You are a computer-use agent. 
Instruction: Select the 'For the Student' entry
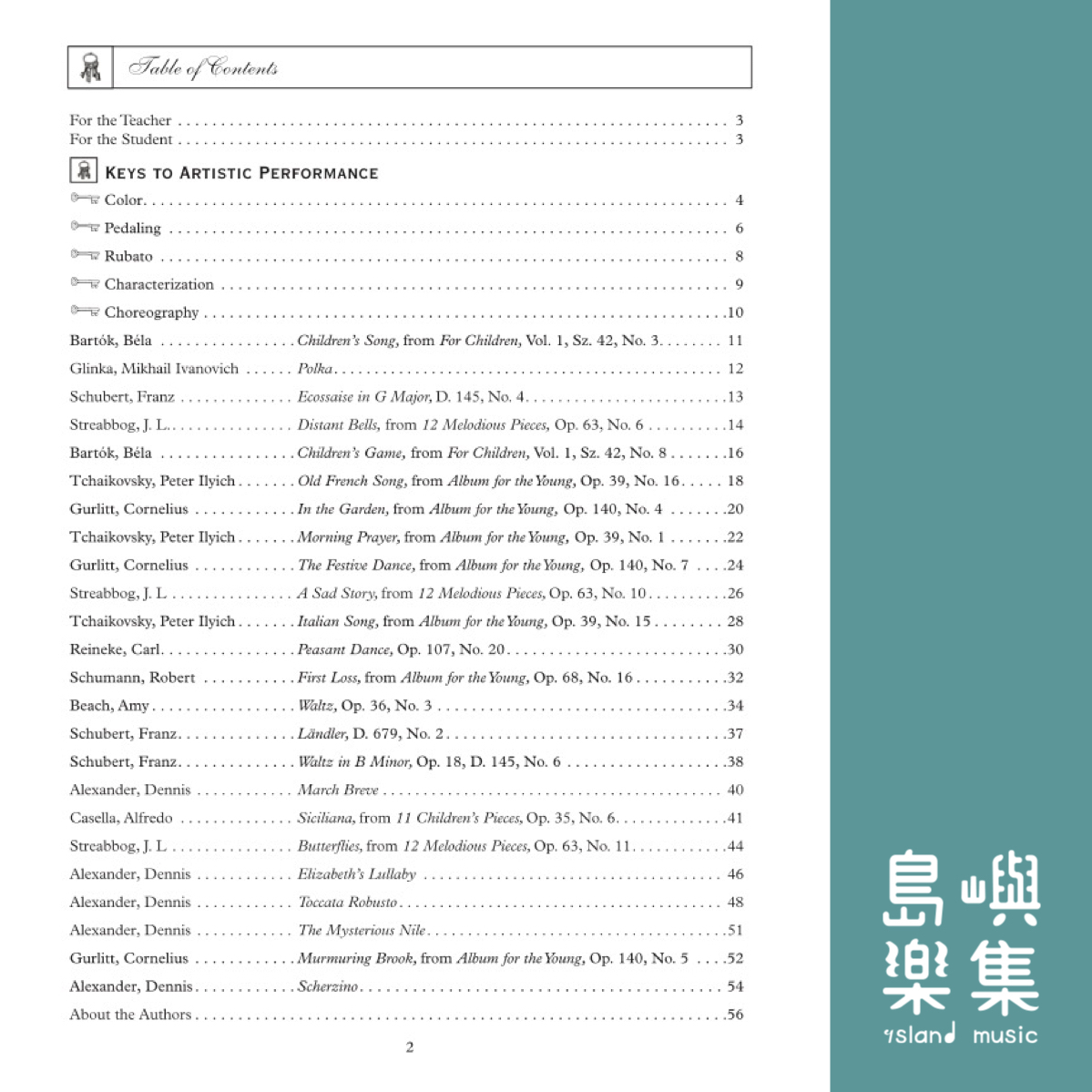point(407,139)
